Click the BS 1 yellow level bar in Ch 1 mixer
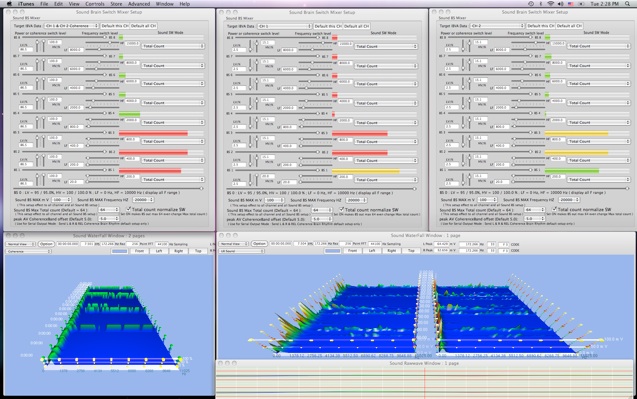 [366, 171]
